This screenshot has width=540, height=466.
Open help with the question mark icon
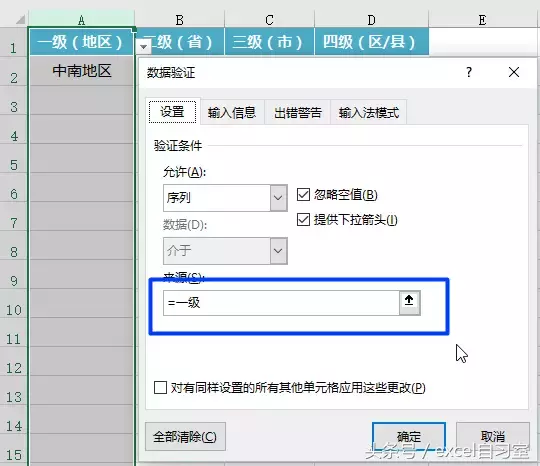point(469,72)
